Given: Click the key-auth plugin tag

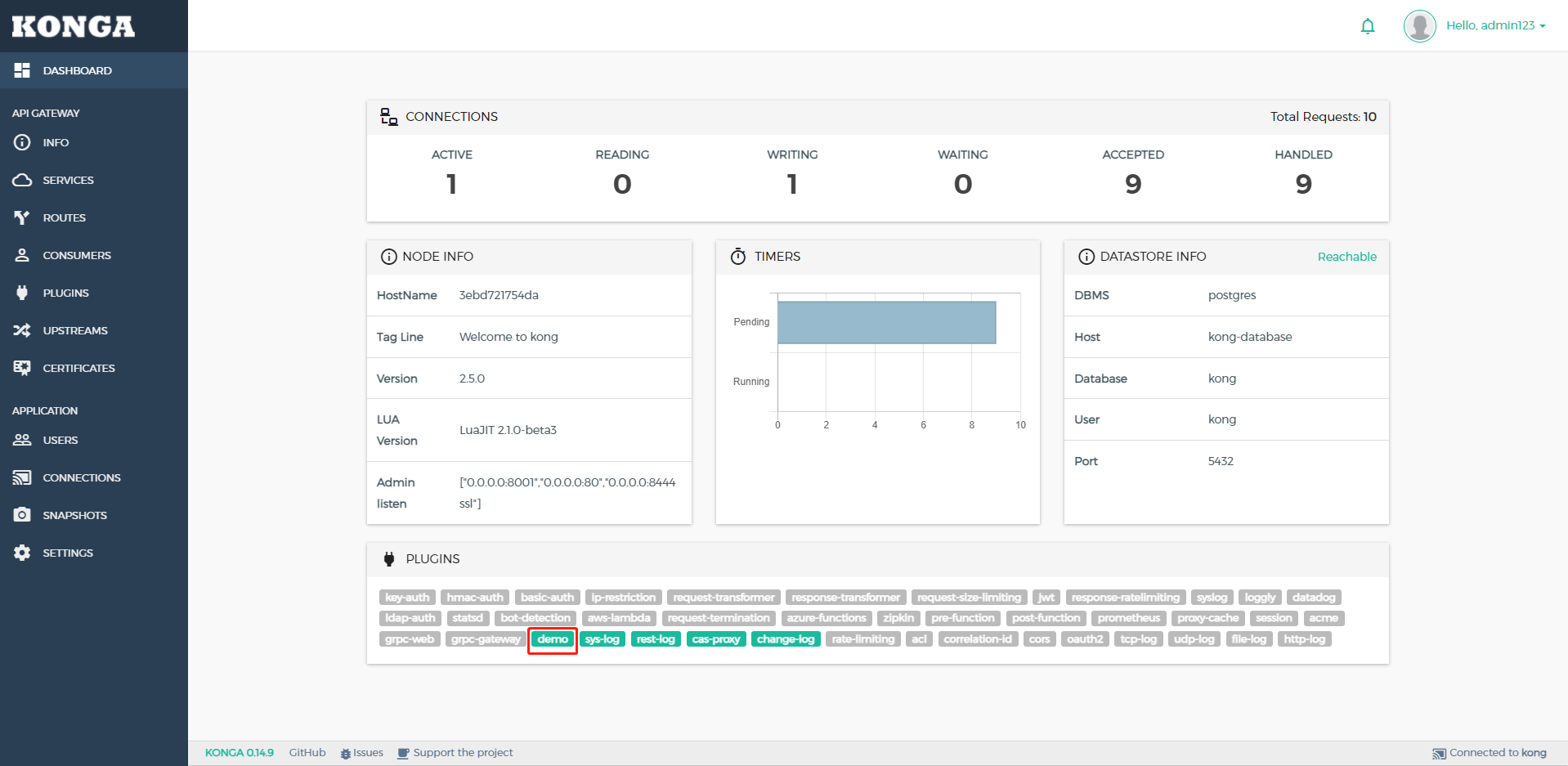Looking at the screenshot, I should [407, 598].
